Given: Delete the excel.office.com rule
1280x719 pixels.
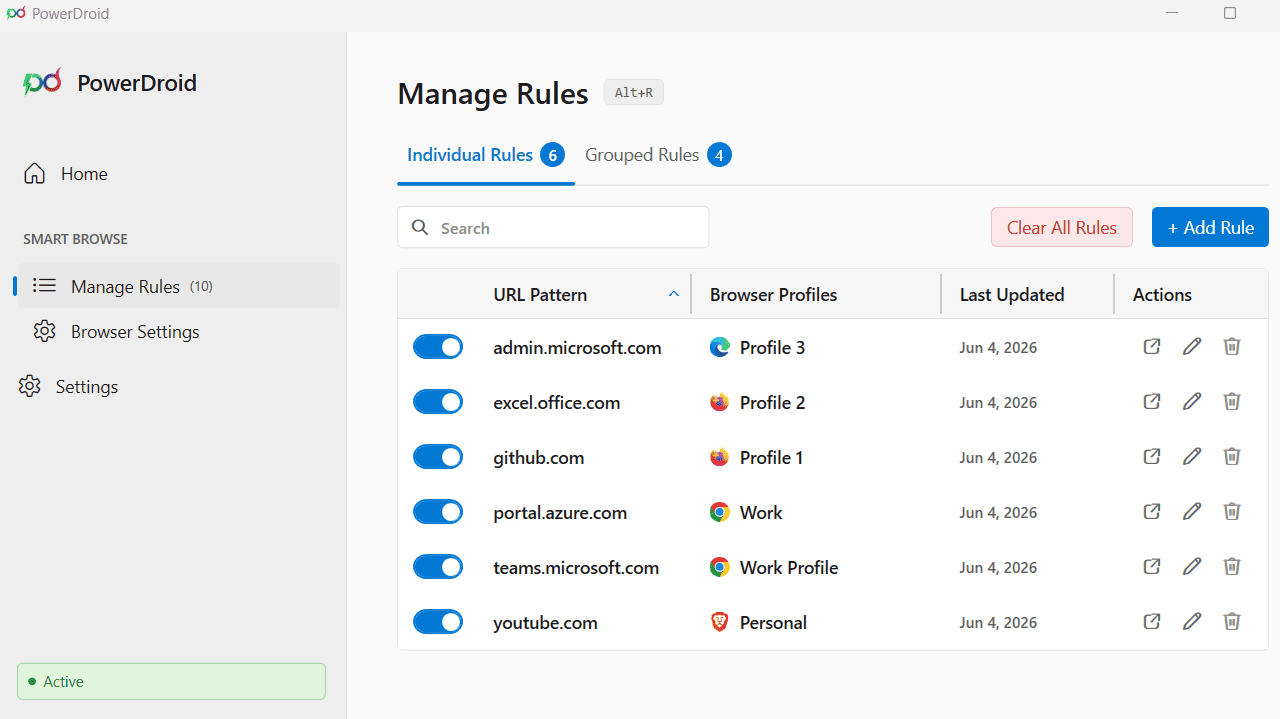Looking at the screenshot, I should click(1232, 402).
